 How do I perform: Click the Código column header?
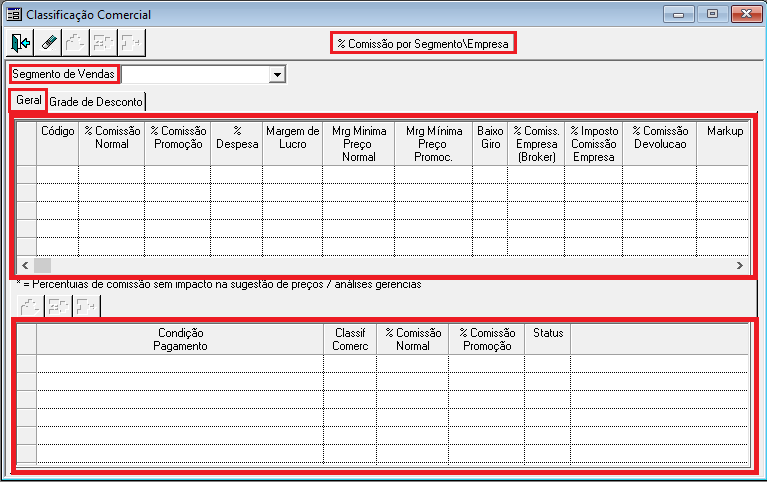click(x=58, y=144)
